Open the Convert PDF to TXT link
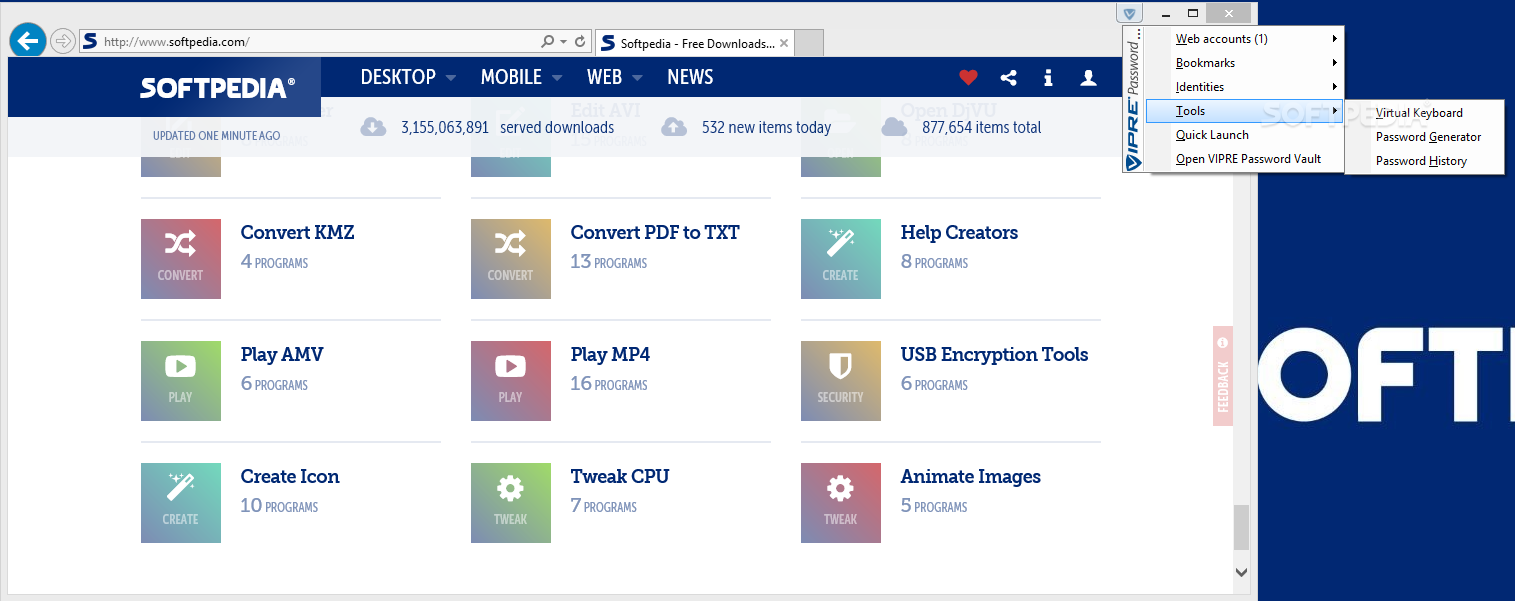Screen dimensions: 1515x601 tap(655, 233)
